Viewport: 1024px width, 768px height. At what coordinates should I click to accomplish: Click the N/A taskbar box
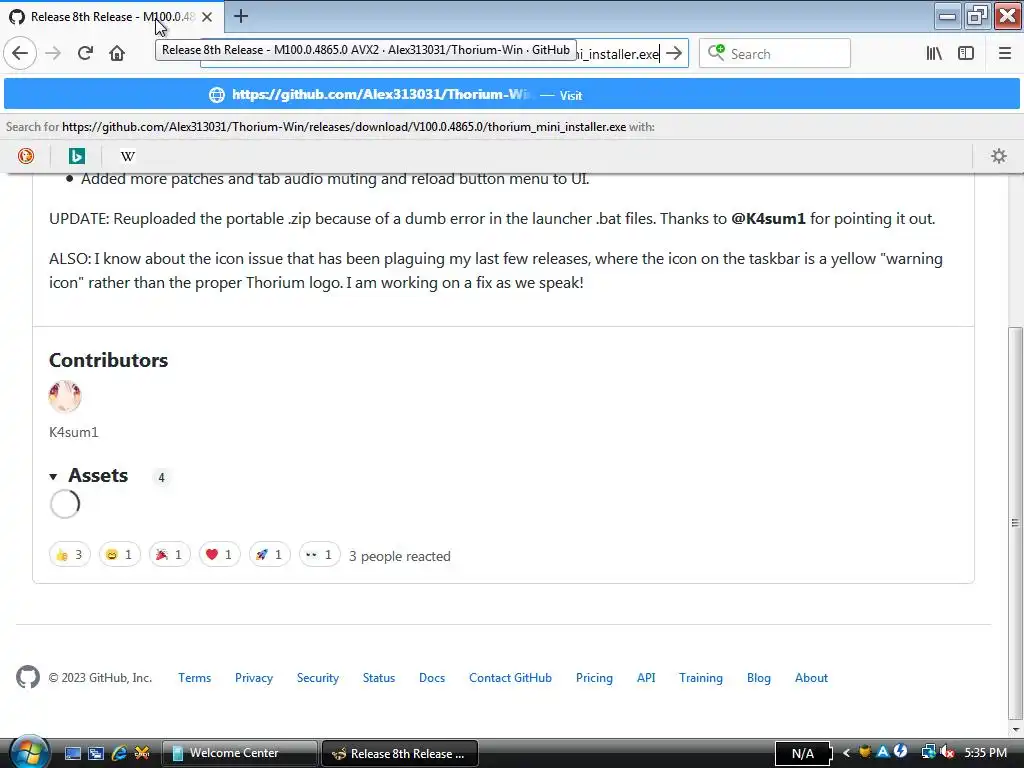(x=803, y=754)
